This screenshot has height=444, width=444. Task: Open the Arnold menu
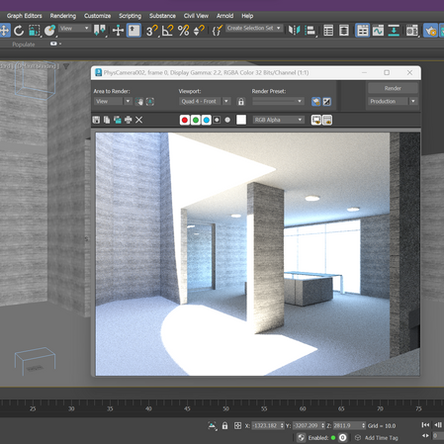click(x=225, y=16)
